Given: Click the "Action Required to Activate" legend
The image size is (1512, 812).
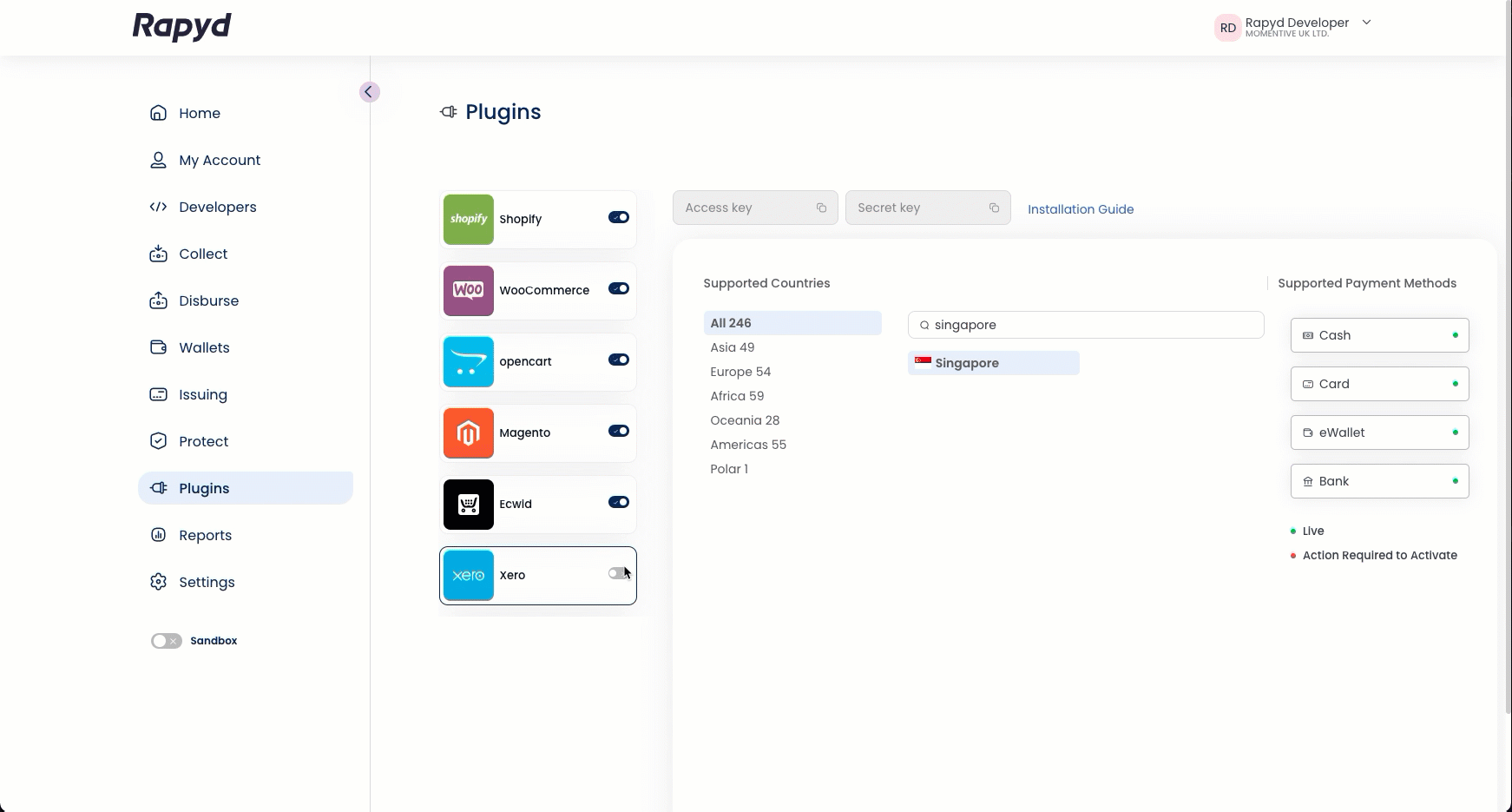Looking at the screenshot, I should [x=1380, y=555].
